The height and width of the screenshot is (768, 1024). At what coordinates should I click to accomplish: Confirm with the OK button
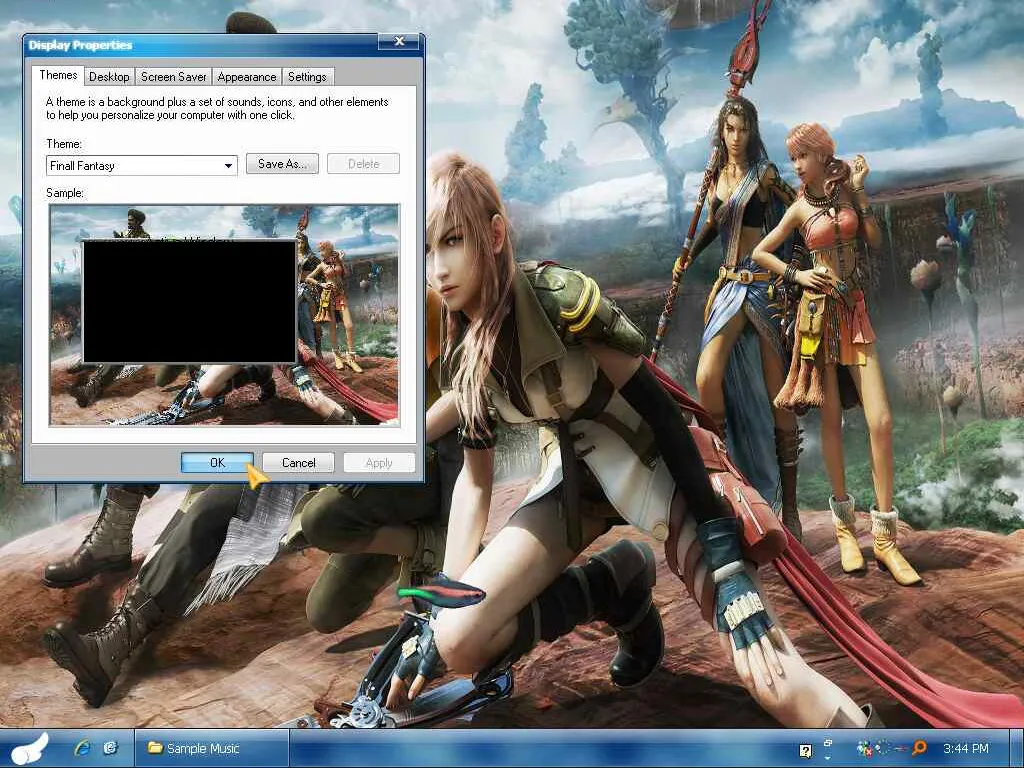tap(217, 462)
